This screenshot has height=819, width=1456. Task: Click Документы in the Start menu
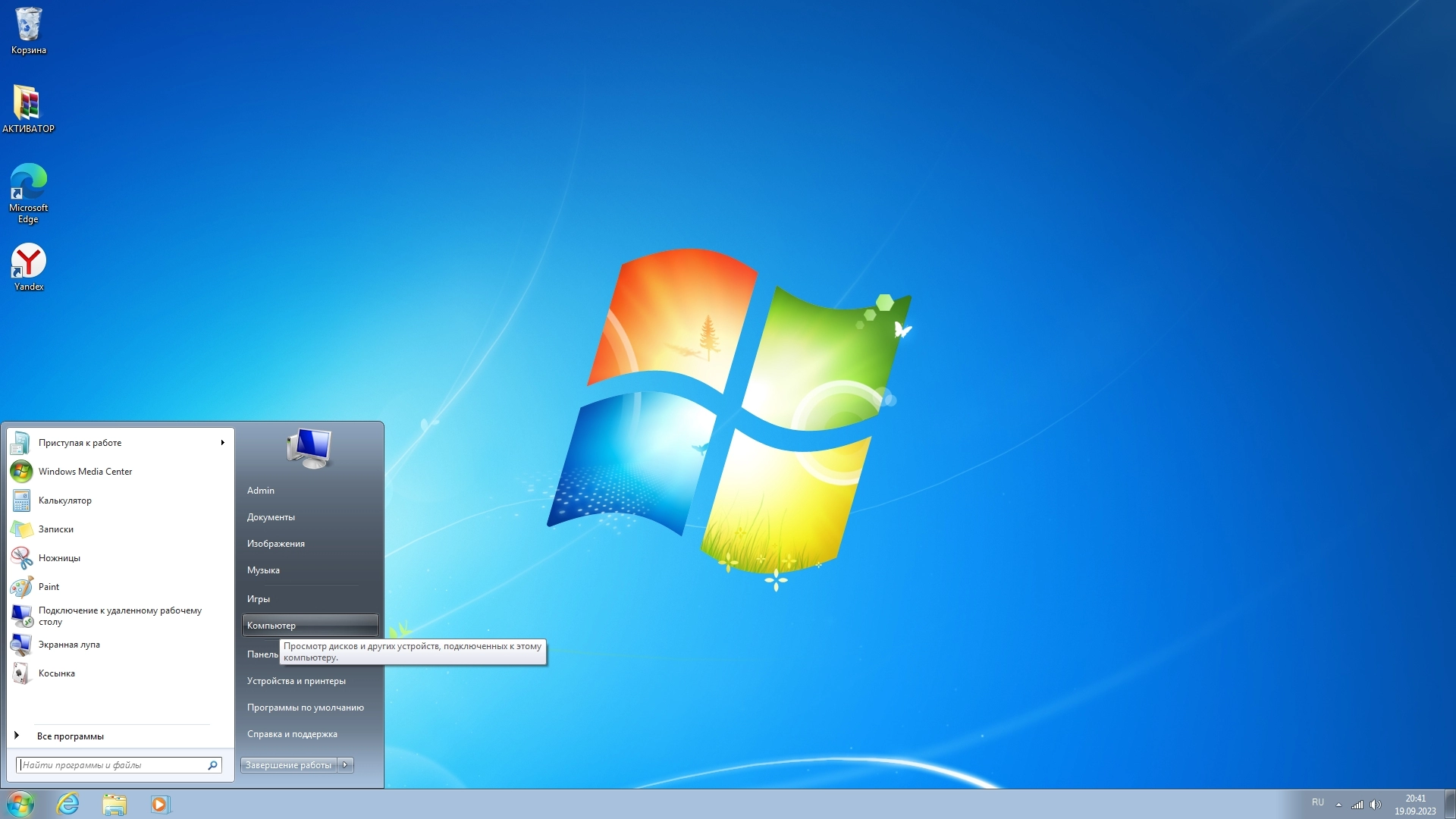coord(270,517)
